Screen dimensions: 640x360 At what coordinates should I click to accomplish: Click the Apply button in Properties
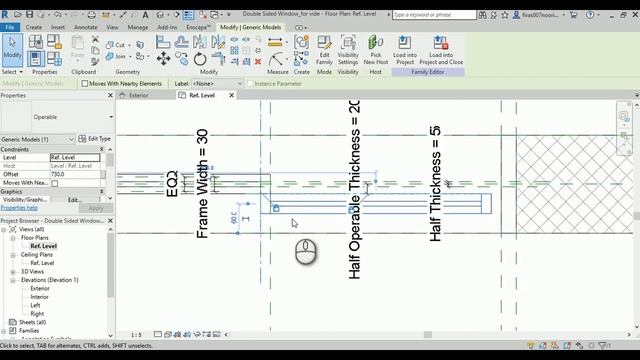[96, 208]
